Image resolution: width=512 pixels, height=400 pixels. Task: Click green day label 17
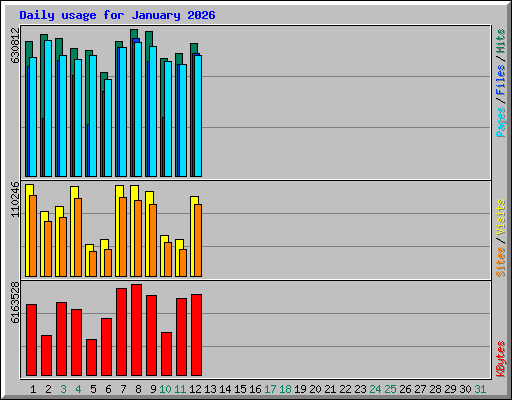point(270,389)
